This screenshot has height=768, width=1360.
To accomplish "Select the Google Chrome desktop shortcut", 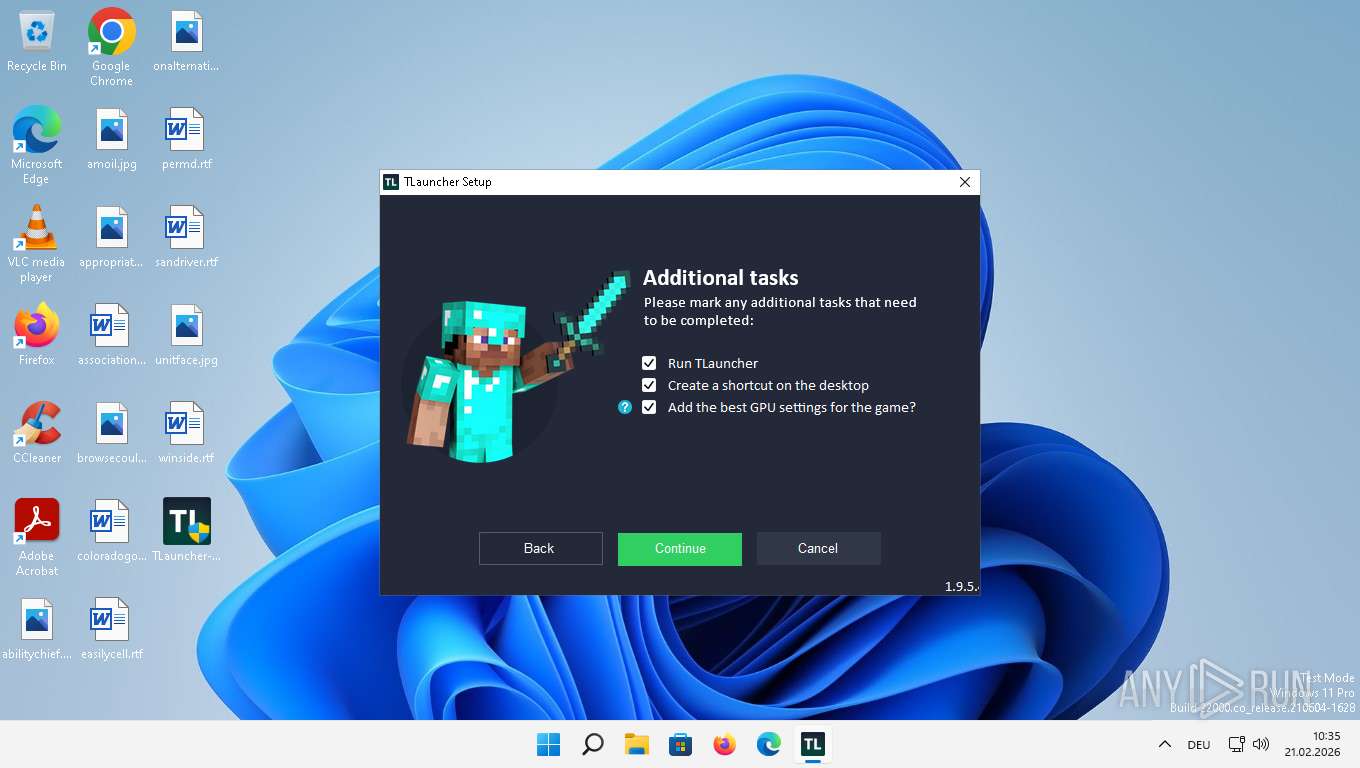I will 111,47.
